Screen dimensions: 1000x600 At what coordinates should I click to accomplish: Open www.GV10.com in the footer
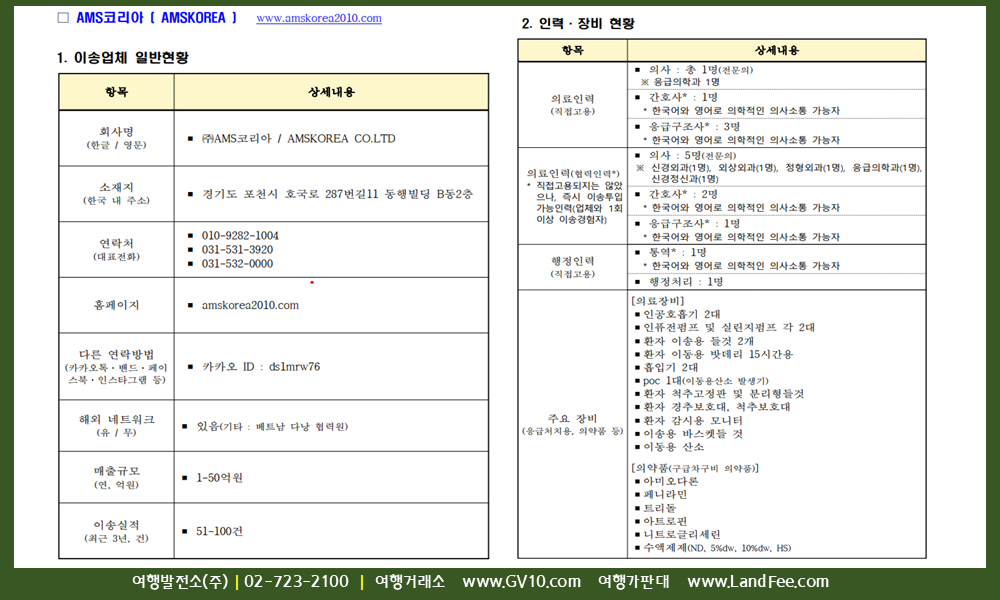(521, 582)
